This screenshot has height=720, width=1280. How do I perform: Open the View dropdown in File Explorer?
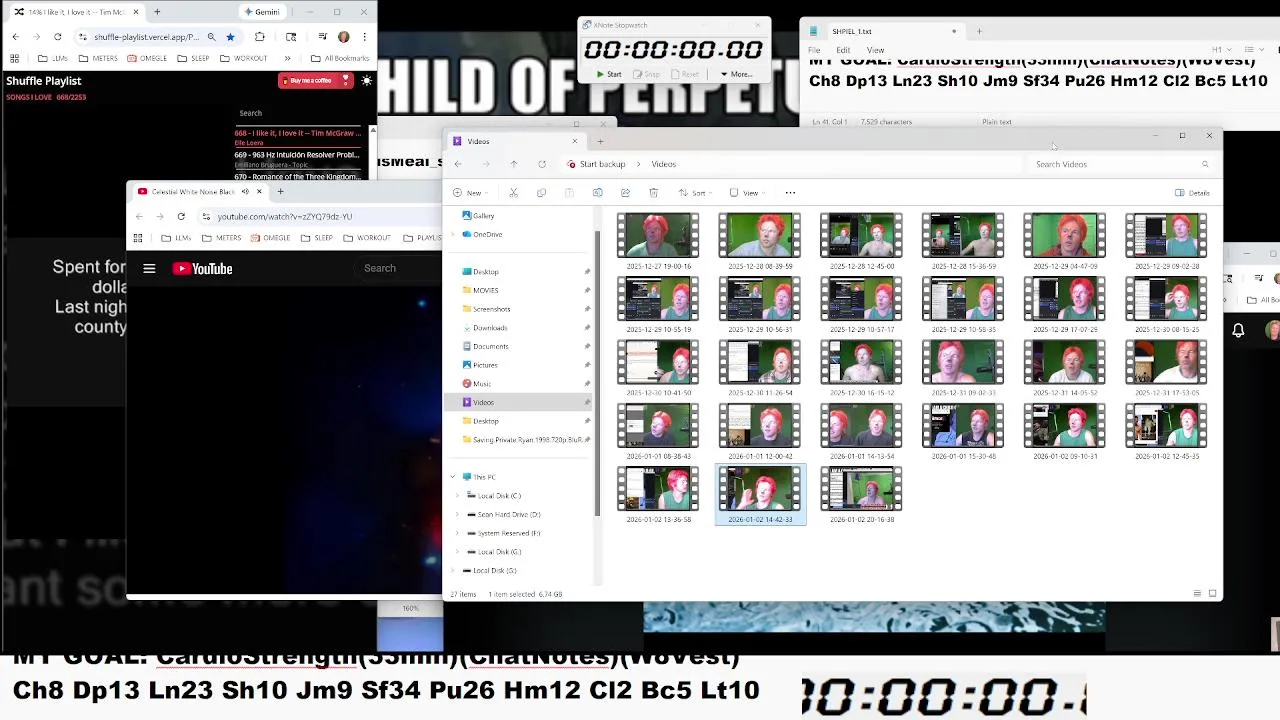pos(747,193)
